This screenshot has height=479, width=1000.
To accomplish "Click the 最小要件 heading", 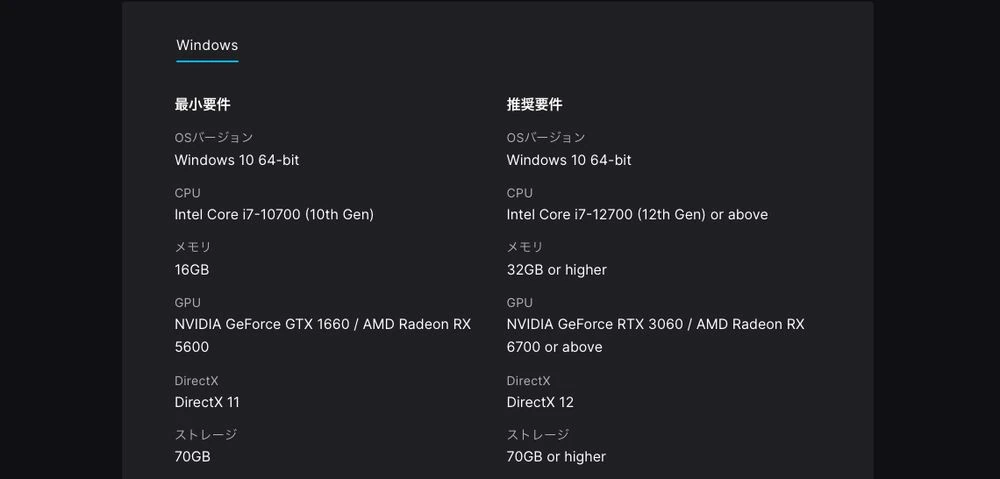I will point(202,105).
